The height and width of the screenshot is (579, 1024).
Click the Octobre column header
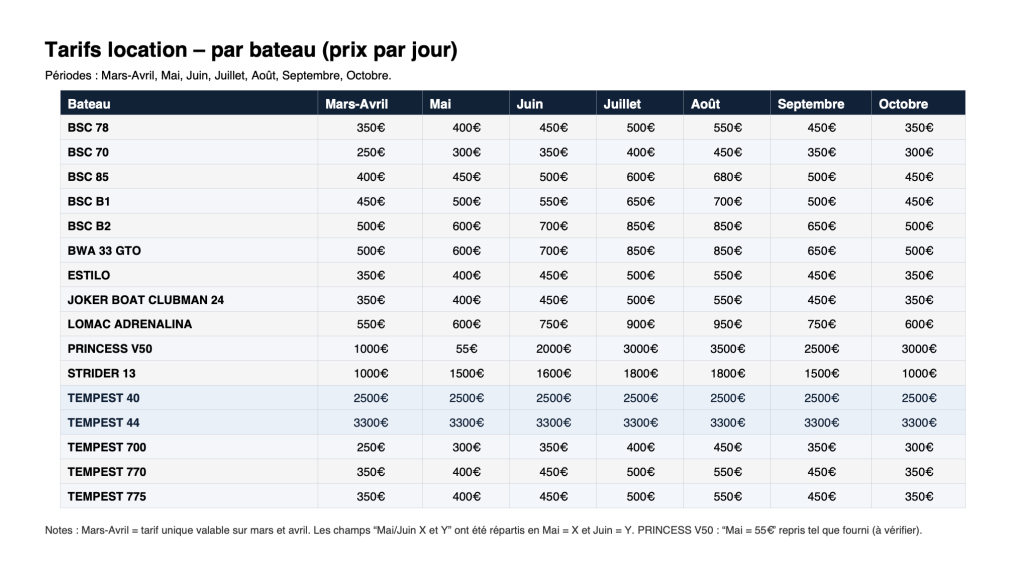[903, 104]
